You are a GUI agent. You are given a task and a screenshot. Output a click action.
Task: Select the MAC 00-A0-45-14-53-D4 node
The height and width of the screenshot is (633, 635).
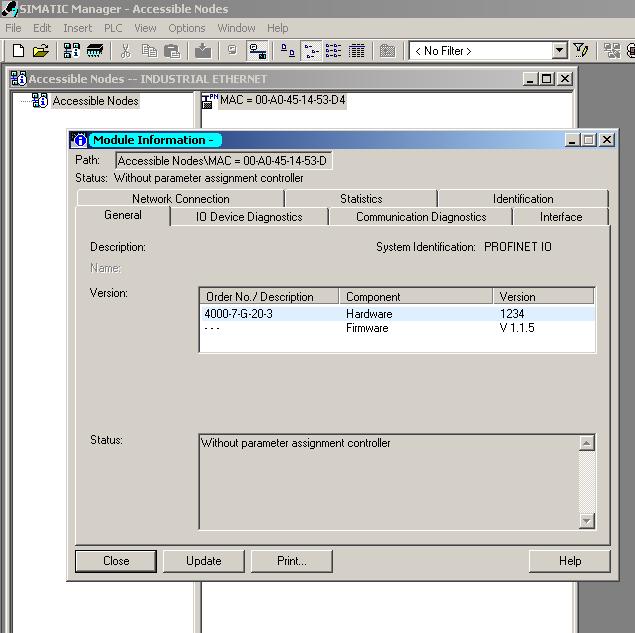tap(282, 101)
